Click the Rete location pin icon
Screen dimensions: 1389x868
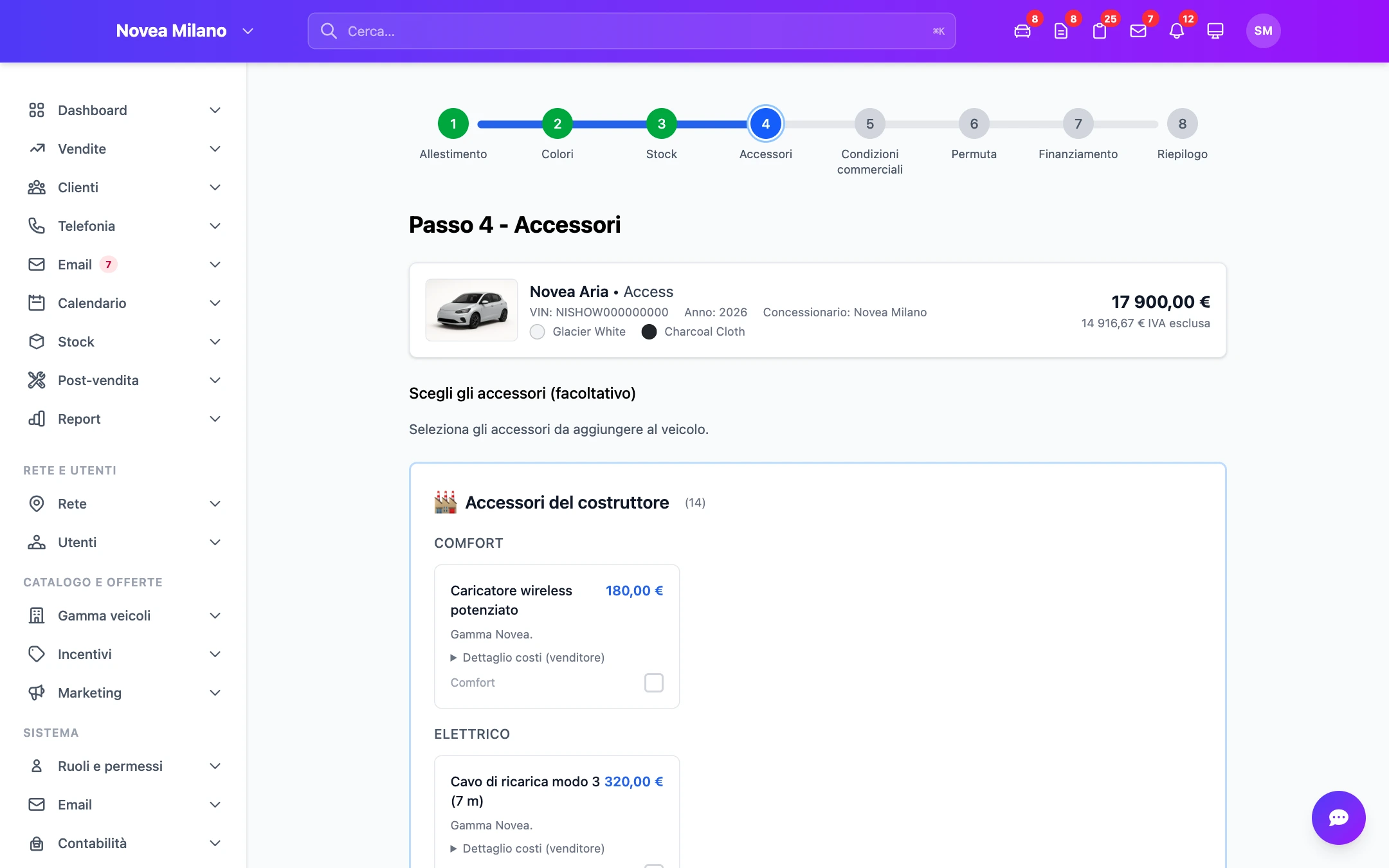click(x=37, y=503)
